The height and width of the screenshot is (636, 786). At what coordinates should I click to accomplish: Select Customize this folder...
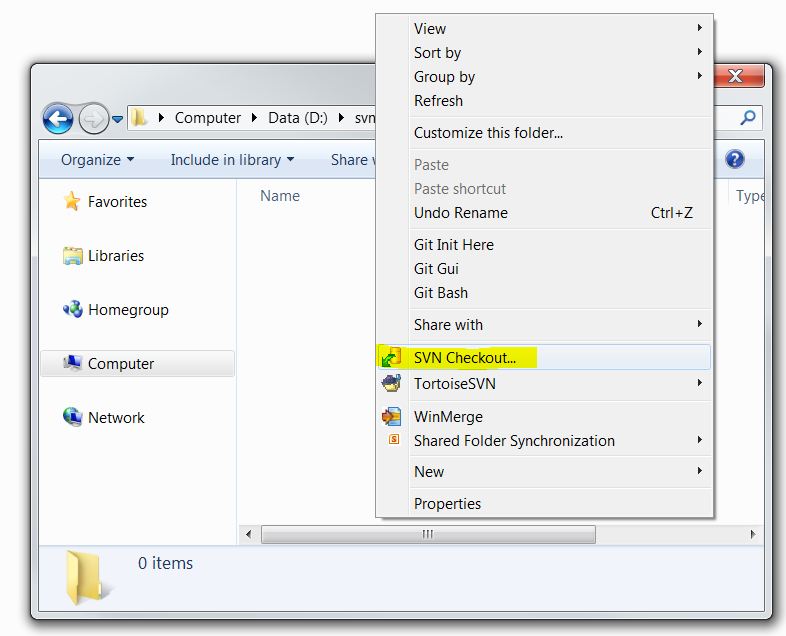(543, 133)
